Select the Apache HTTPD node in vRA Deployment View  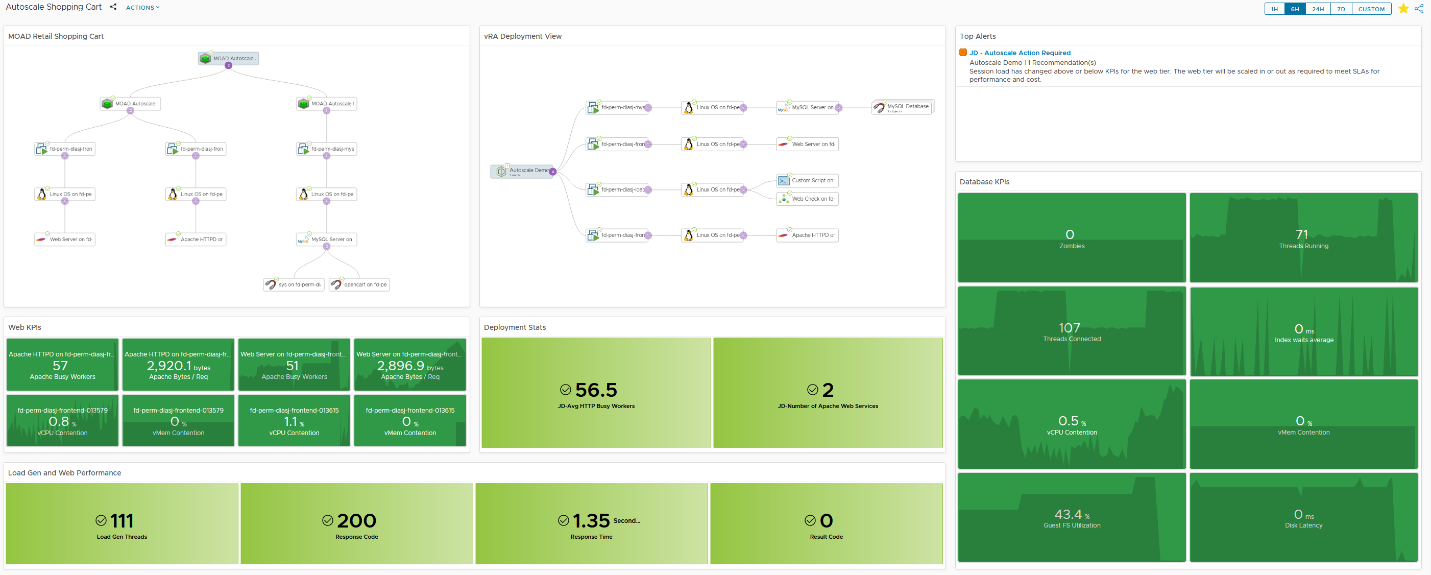808,235
